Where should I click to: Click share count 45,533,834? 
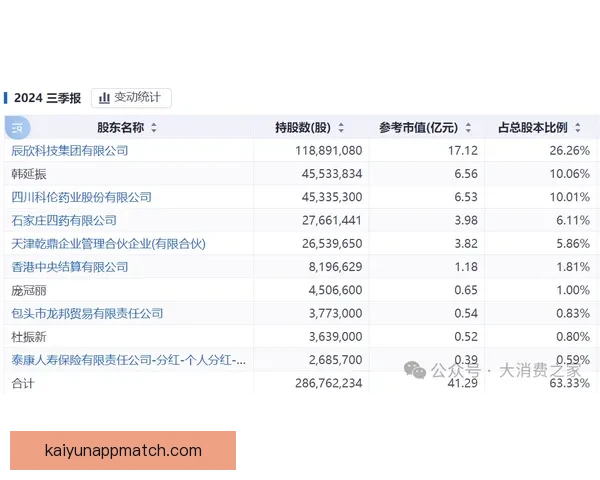click(332, 174)
